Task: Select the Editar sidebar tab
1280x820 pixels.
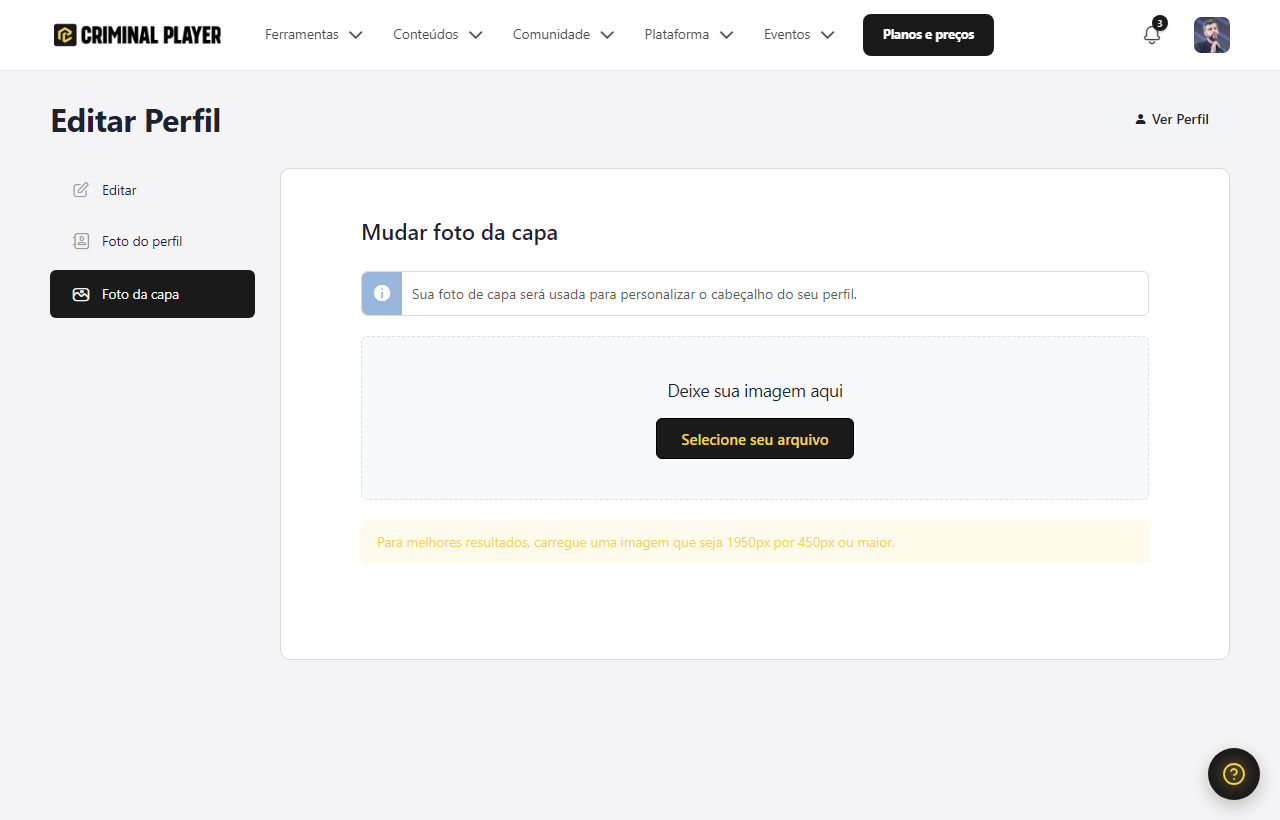Action: [152, 190]
